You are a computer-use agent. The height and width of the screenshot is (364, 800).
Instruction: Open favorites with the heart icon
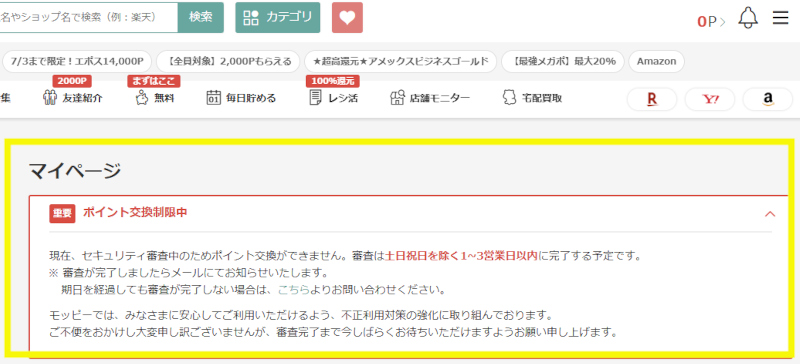click(347, 17)
